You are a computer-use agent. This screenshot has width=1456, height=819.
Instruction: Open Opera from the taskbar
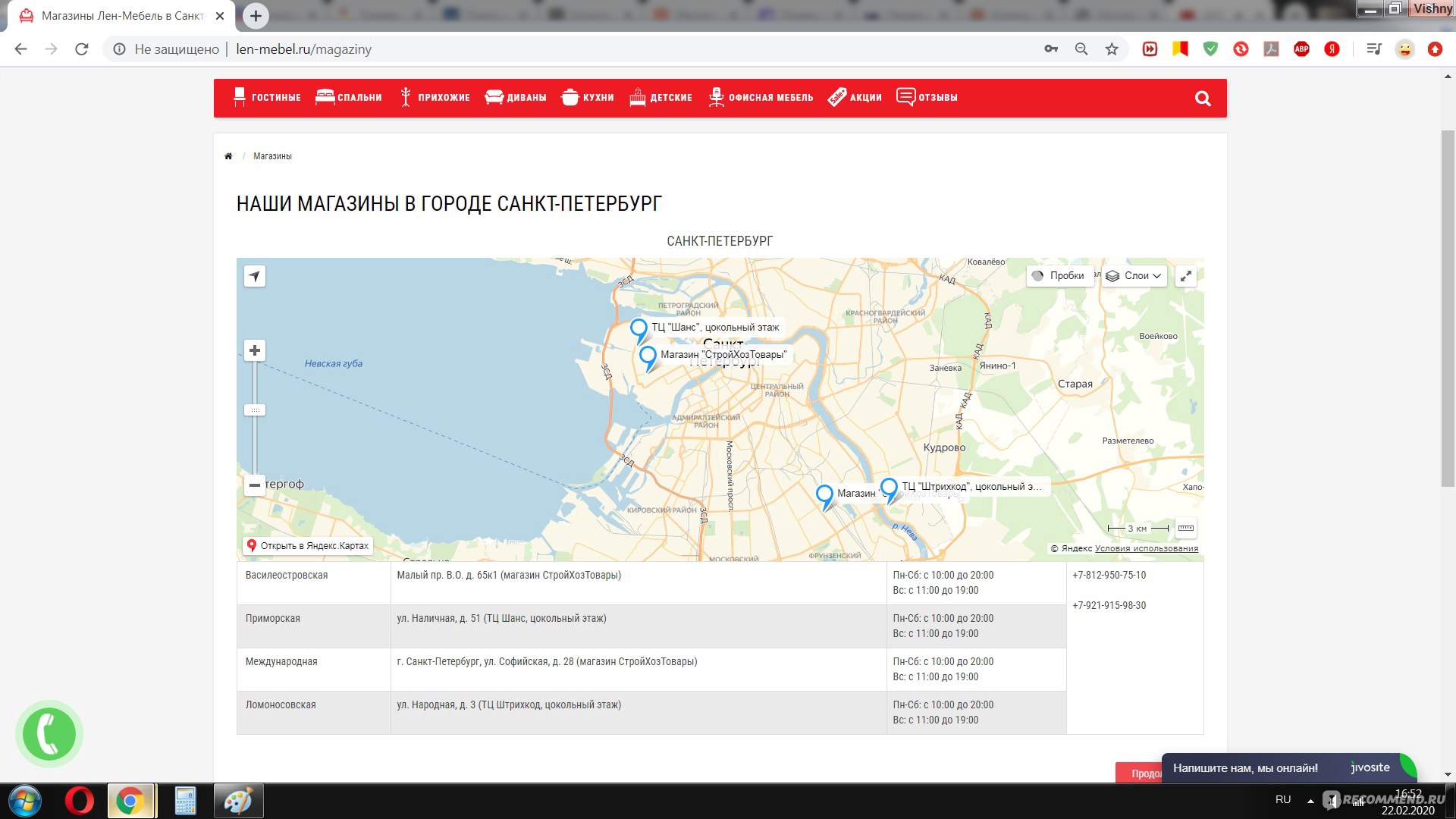tap(80, 801)
